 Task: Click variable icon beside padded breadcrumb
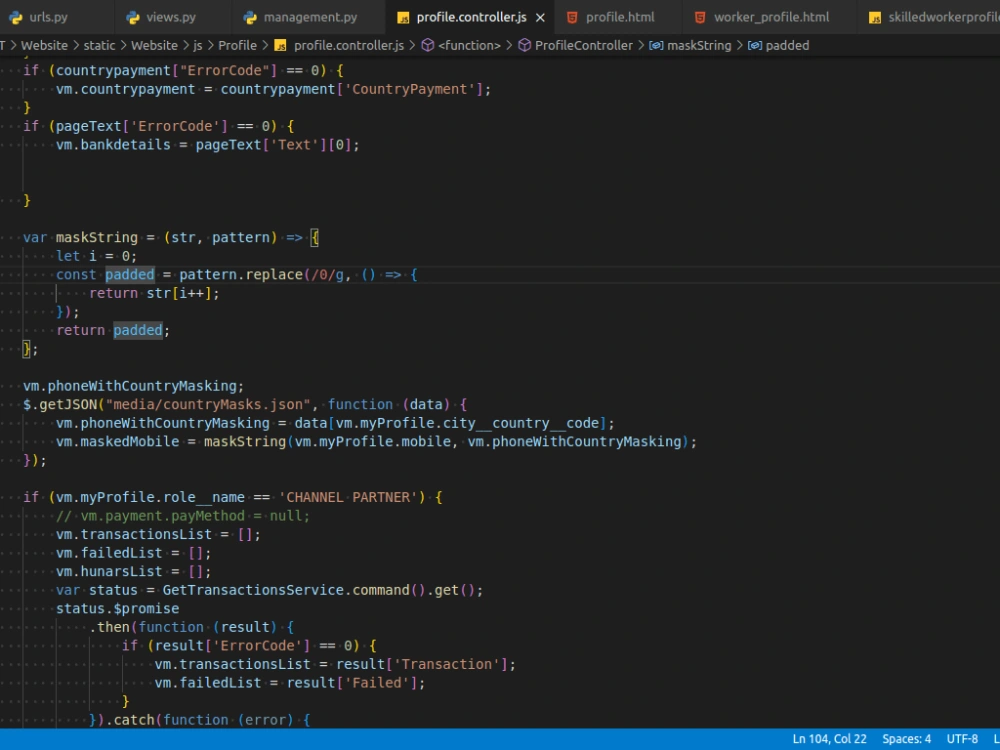coord(755,45)
